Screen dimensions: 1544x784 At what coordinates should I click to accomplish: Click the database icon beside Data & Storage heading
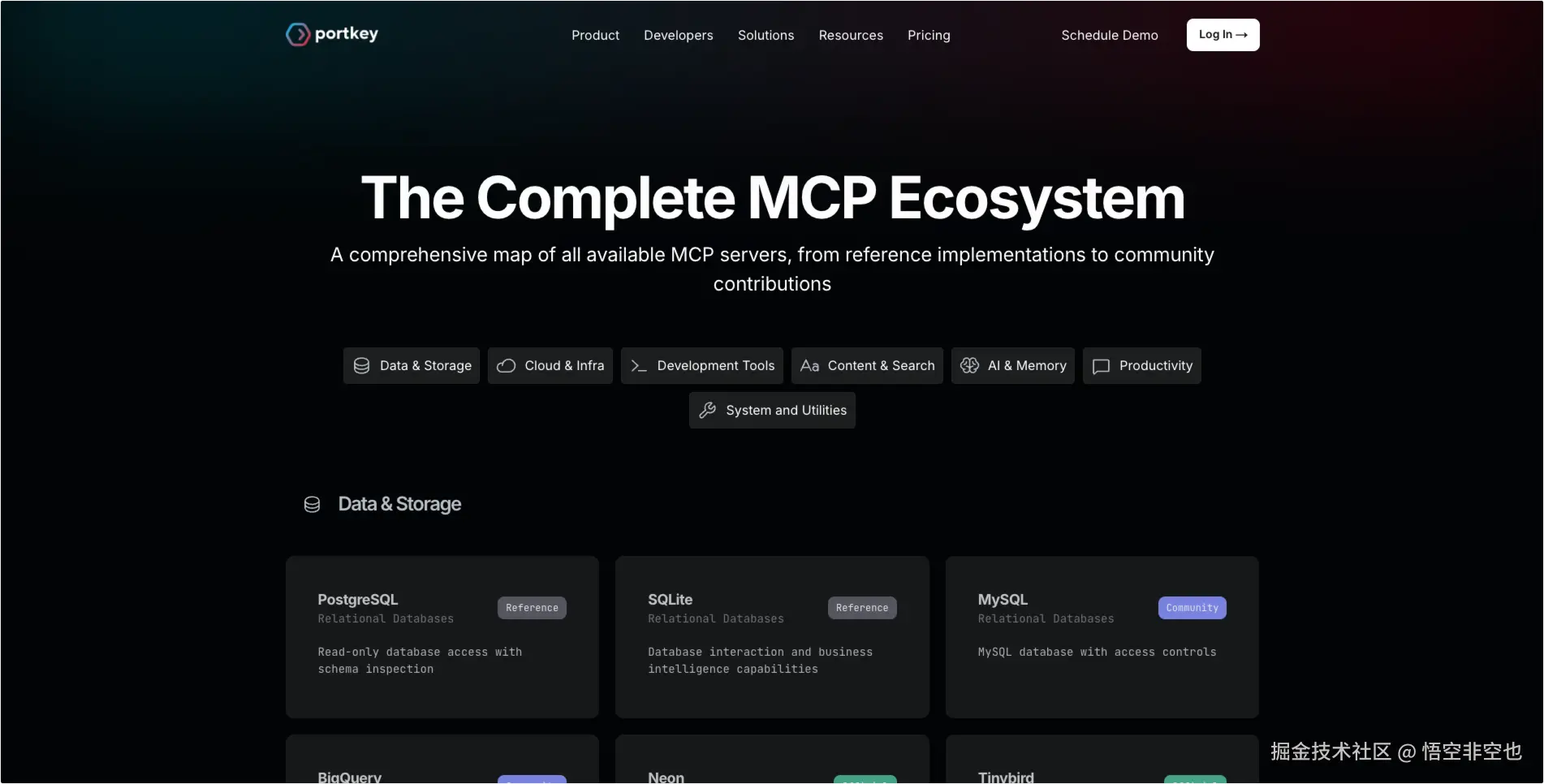(x=312, y=505)
